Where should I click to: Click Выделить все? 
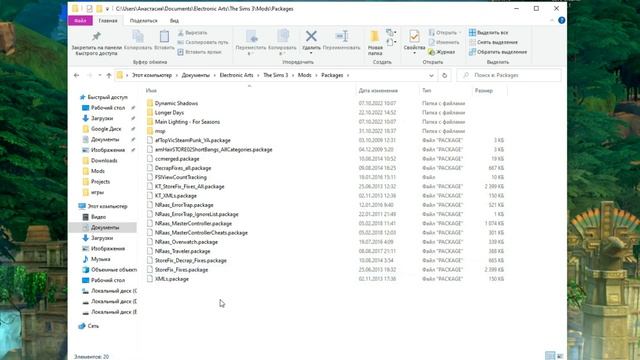pos(489,33)
